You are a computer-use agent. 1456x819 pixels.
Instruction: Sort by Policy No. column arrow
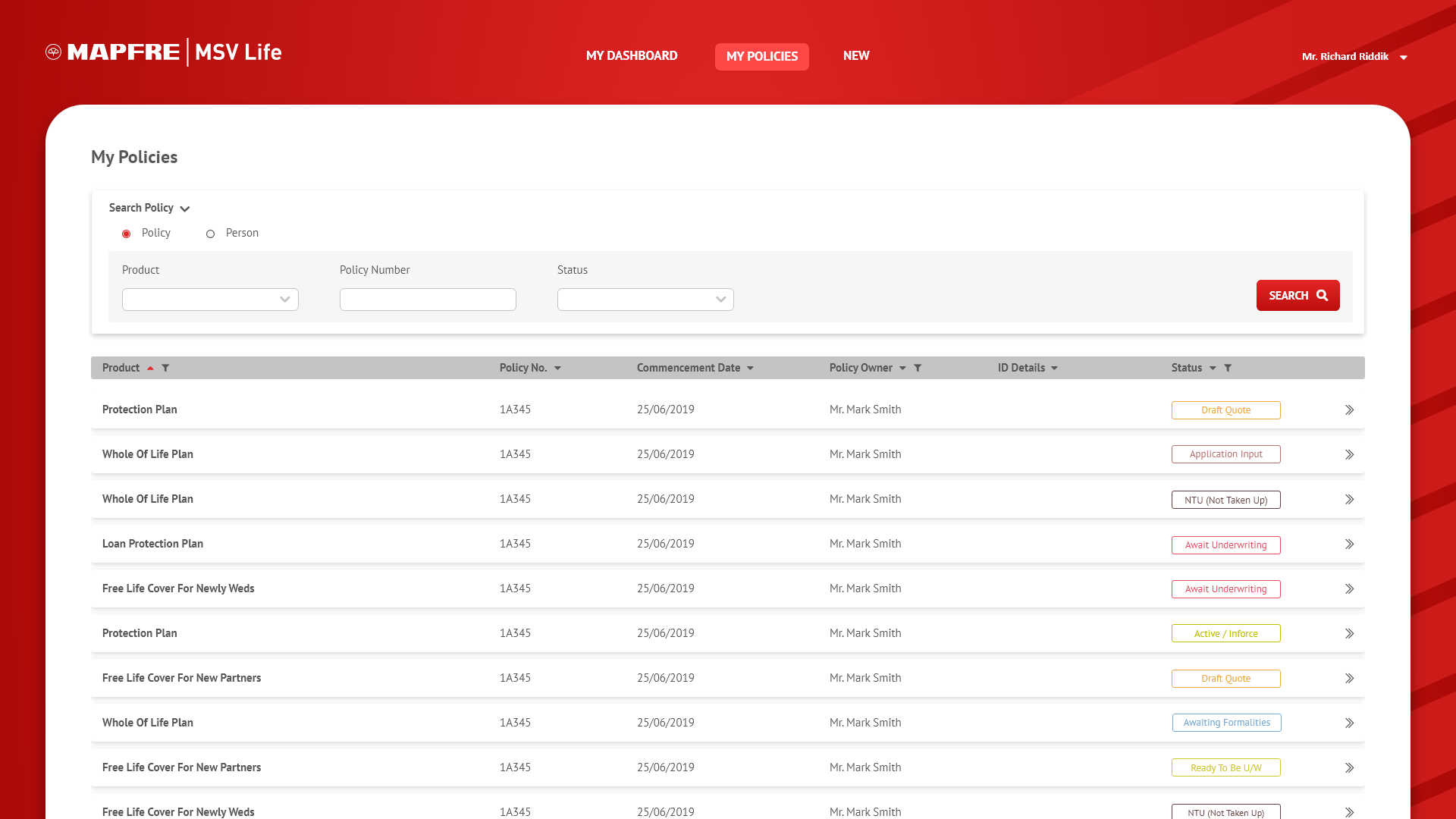[557, 369]
